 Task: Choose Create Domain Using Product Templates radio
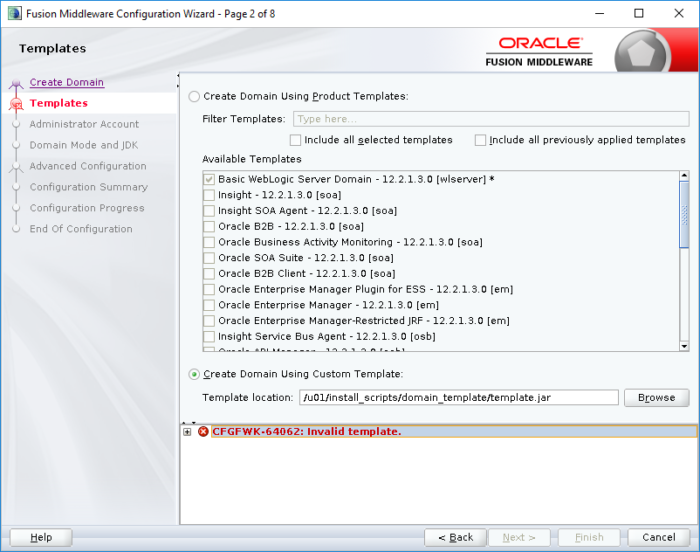pos(194,96)
